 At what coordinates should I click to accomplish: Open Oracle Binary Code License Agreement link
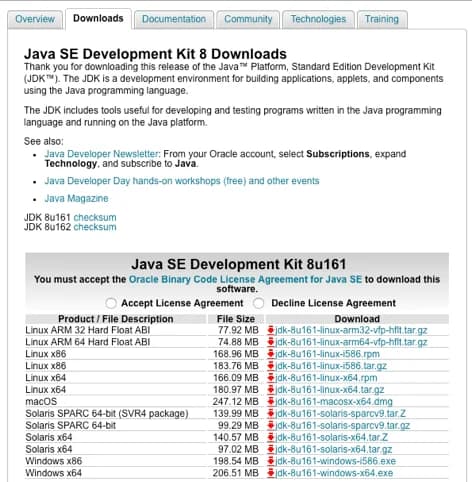pos(245,279)
